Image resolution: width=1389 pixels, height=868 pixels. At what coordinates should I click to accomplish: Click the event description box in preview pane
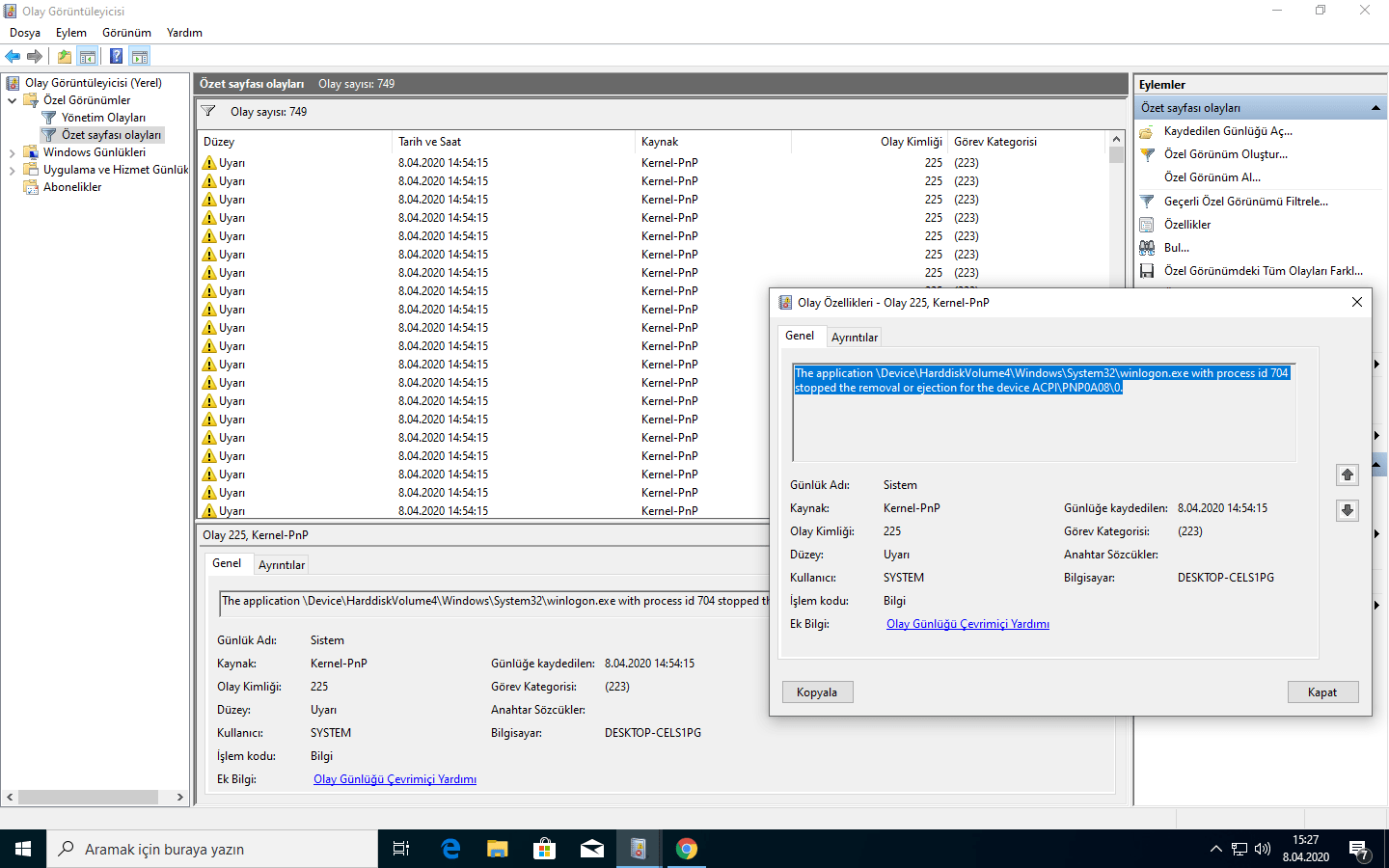[494, 604]
